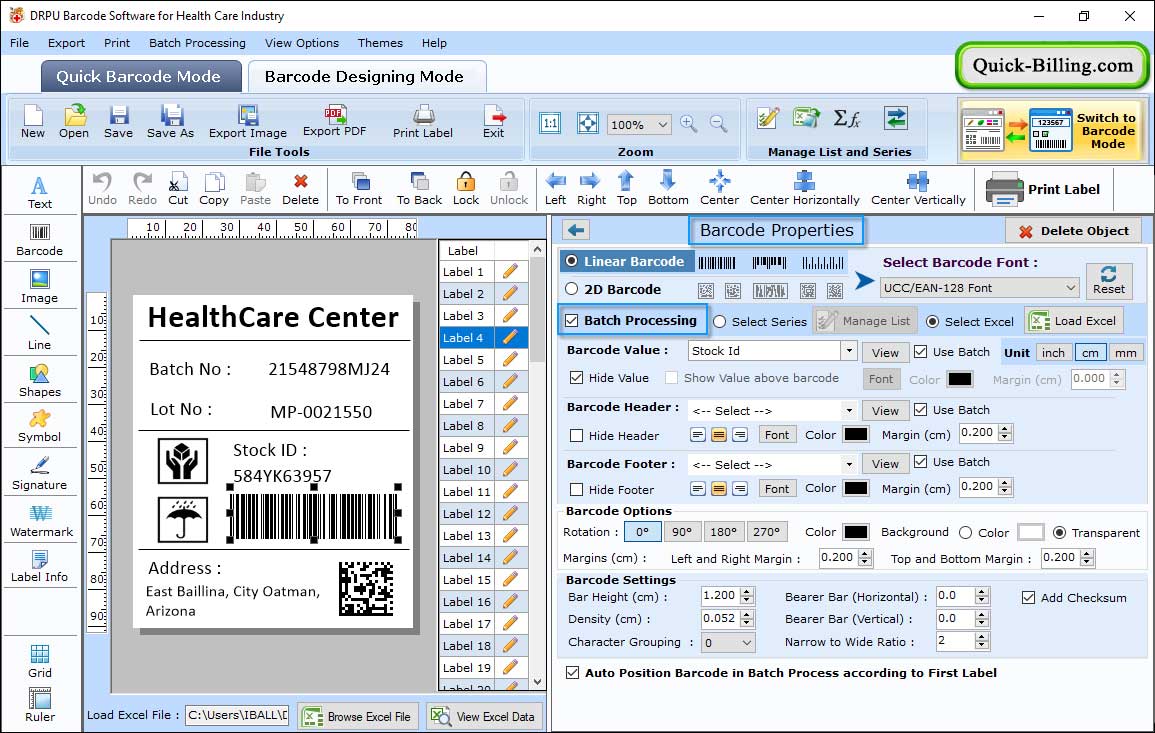Choose the Select Series radio option

pyautogui.click(x=720, y=321)
